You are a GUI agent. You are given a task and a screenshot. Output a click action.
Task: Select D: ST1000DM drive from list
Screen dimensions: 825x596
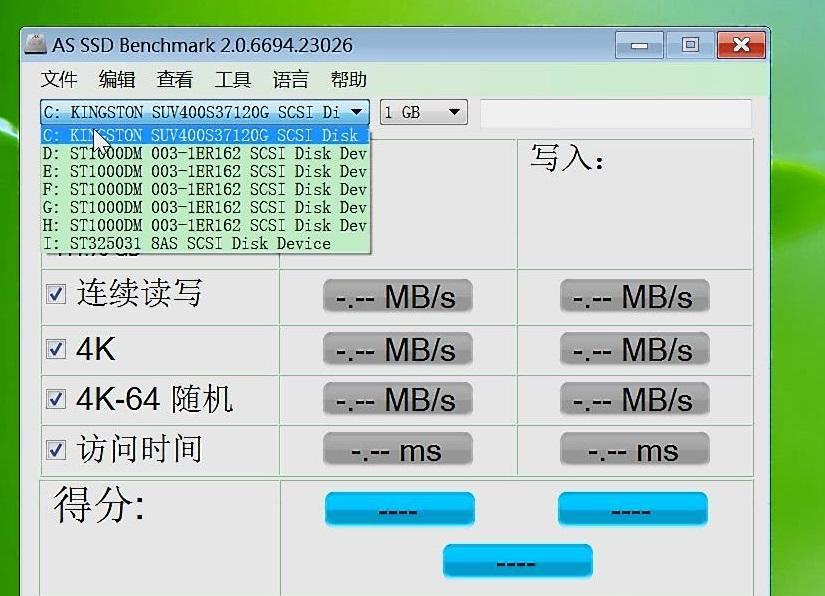click(205, 154)
